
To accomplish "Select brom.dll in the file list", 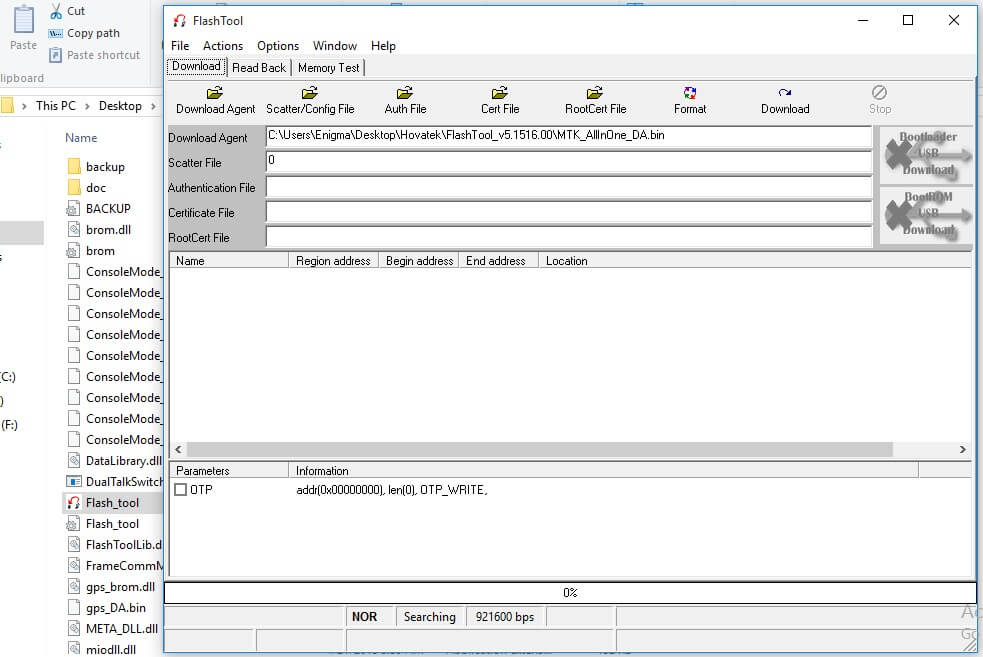I will [100, 229].
